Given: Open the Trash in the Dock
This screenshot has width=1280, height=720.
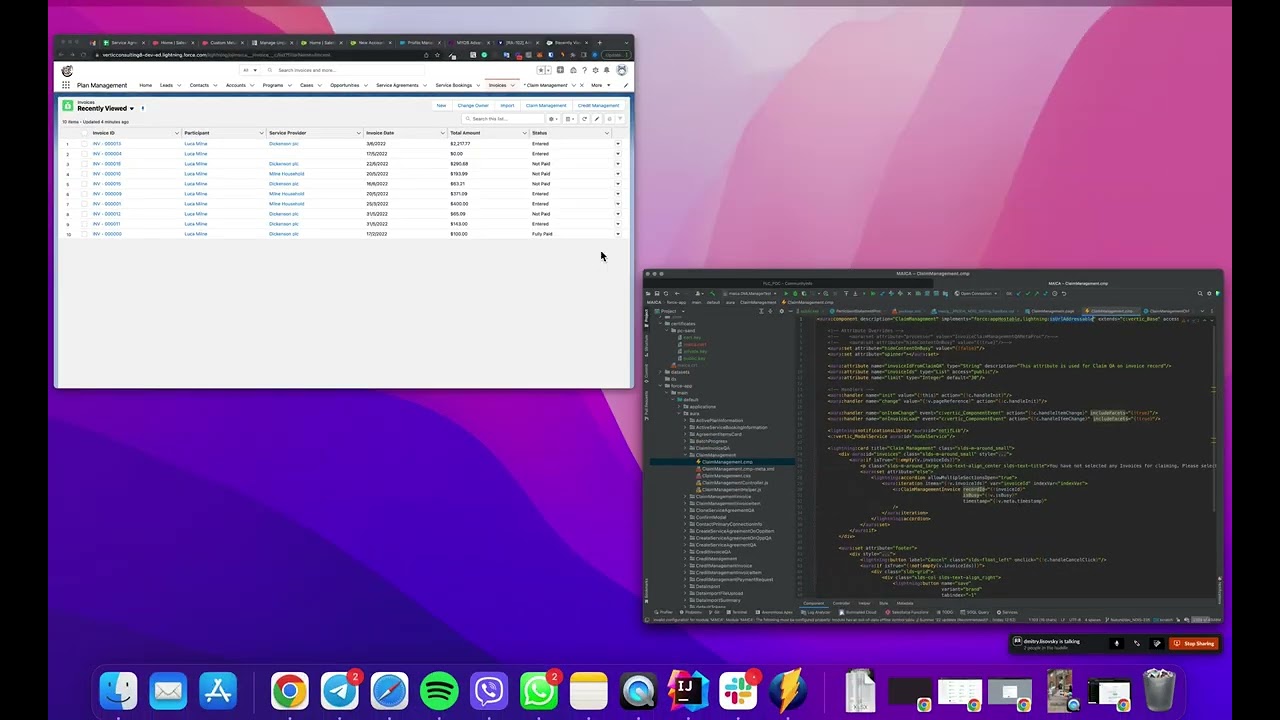Looking at the screenshot, I should [x=1159, y=691].
